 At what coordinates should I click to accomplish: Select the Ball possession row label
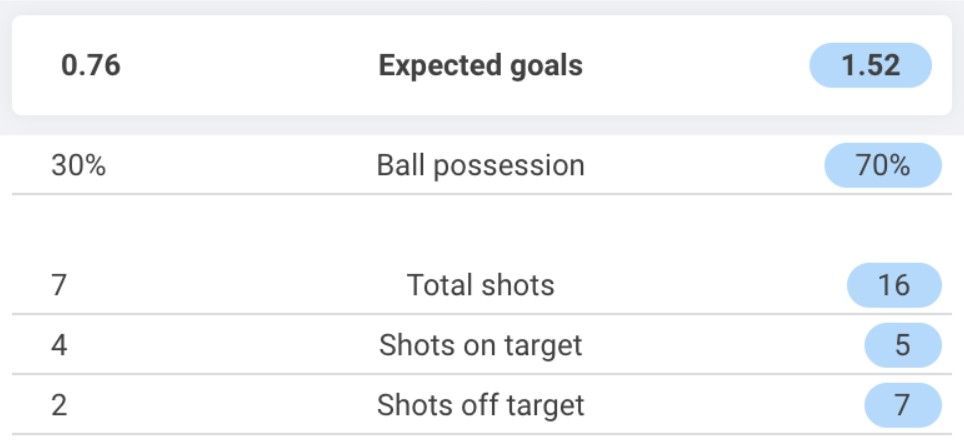click(x=480, y=165)
